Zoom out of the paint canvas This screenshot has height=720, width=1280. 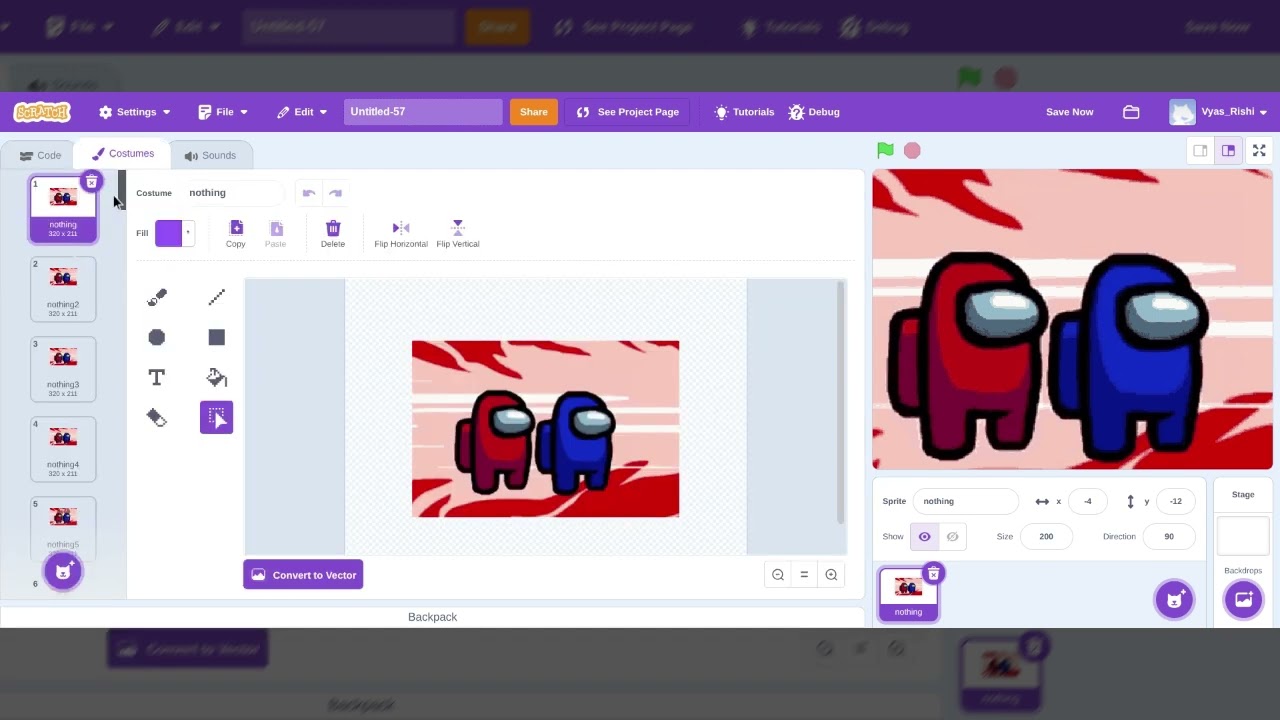click(778, 574)
